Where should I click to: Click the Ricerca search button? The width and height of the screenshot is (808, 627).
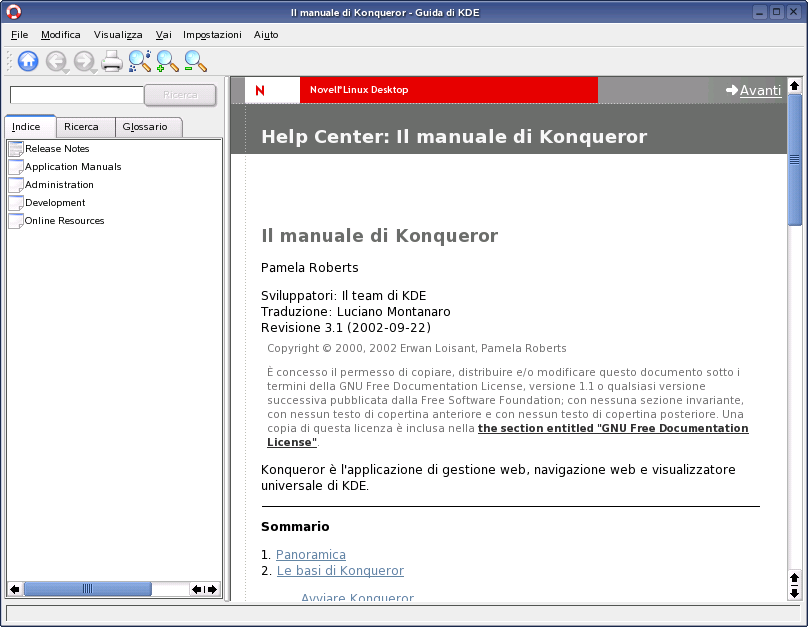click(180, 95)
